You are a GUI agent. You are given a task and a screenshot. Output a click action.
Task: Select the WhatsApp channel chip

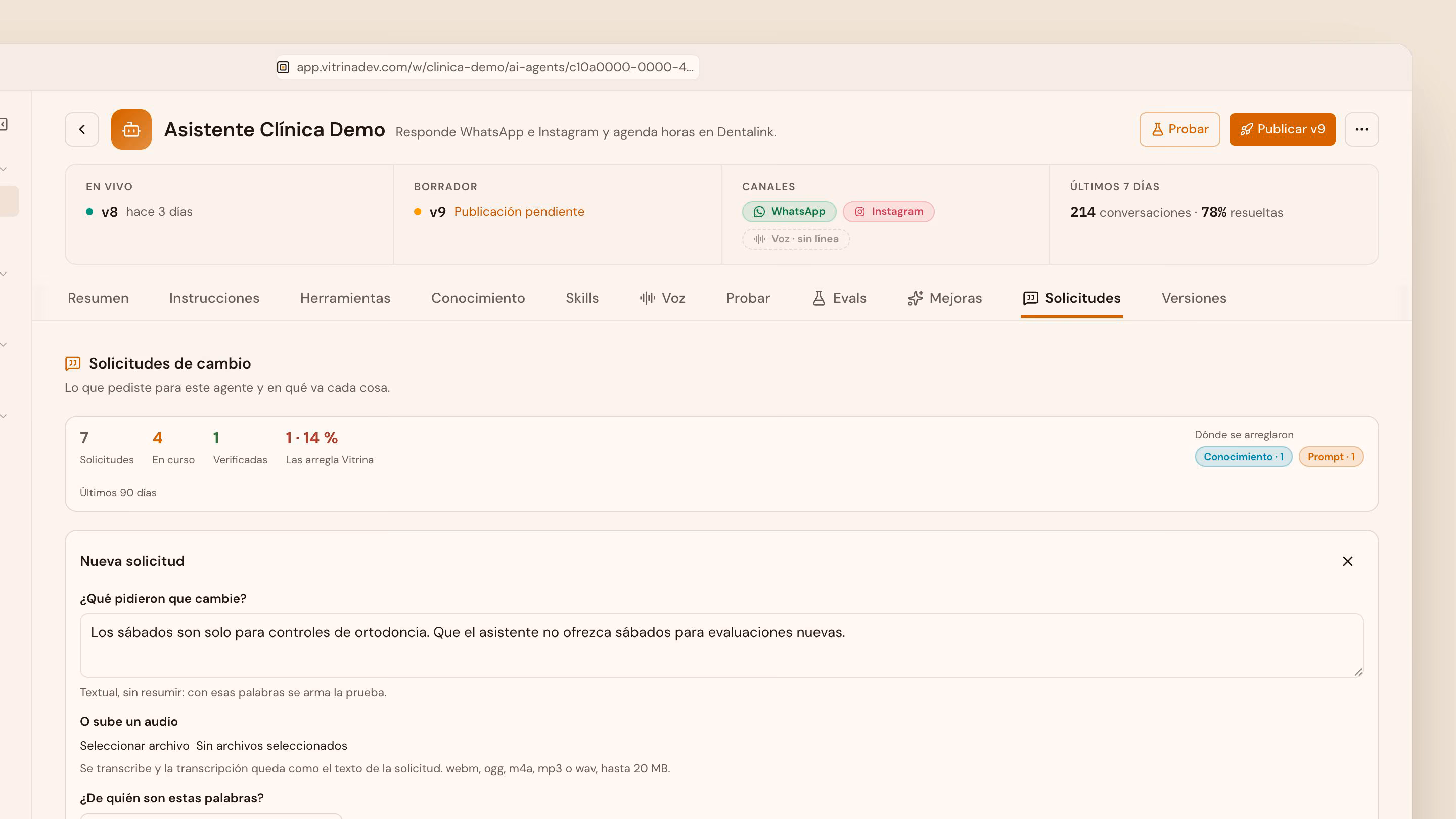point(789,211)
